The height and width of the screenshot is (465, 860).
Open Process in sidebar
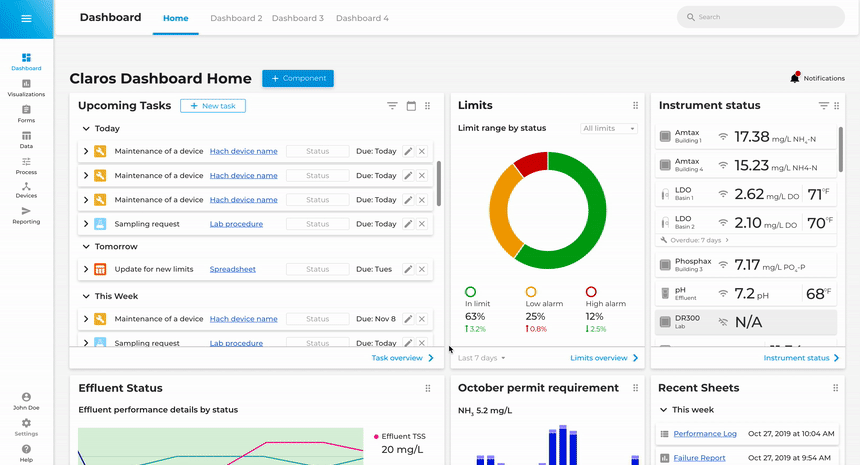pos(26,166)
